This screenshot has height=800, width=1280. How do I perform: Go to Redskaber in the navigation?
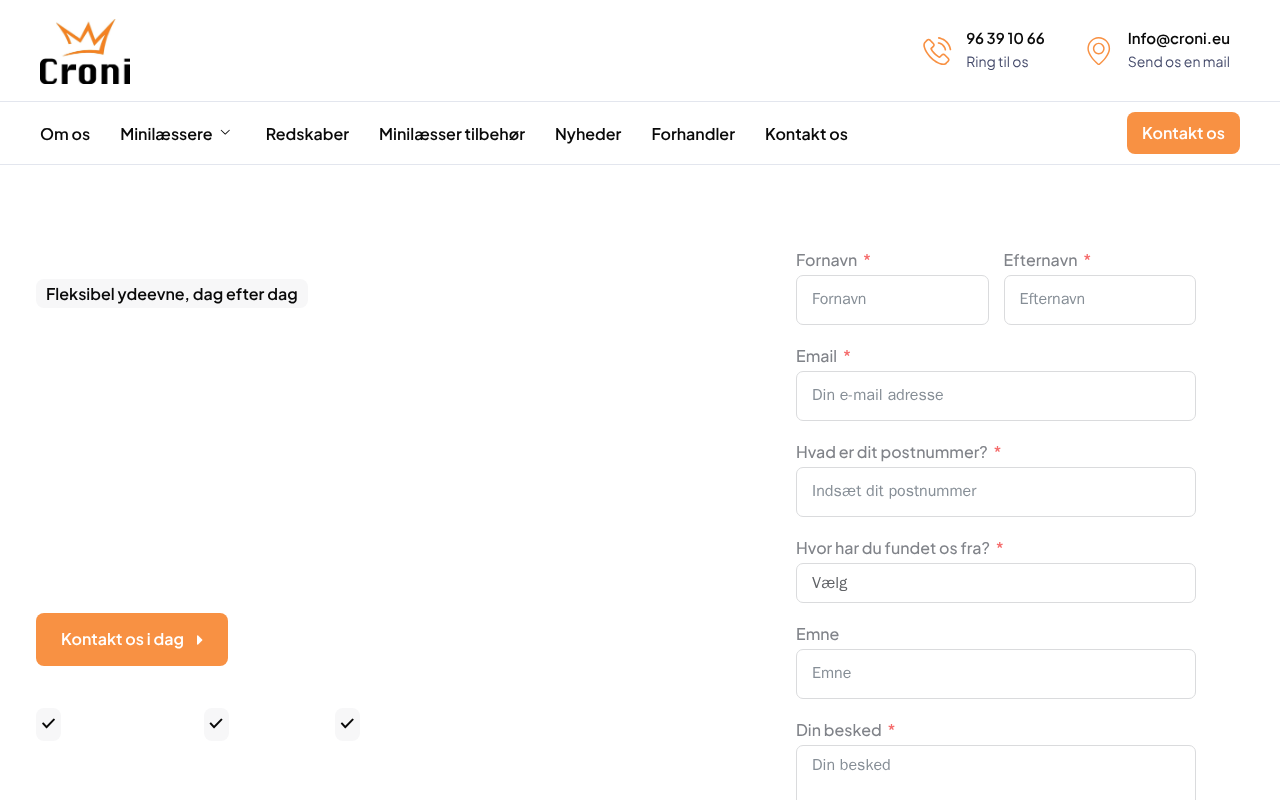click(307, 134)
